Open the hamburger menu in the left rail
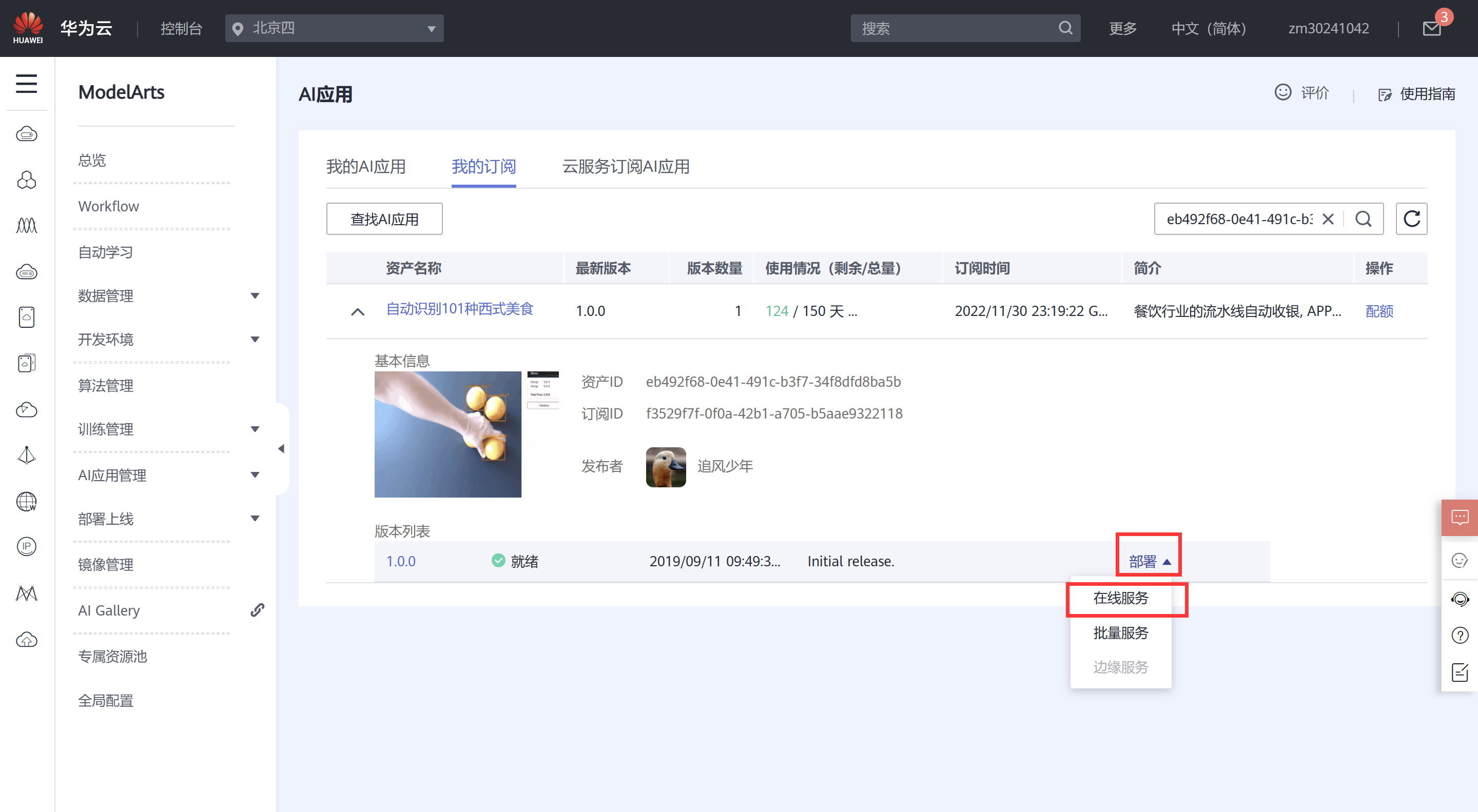This screenshot has width=1478, height=812. click(26, 84)
